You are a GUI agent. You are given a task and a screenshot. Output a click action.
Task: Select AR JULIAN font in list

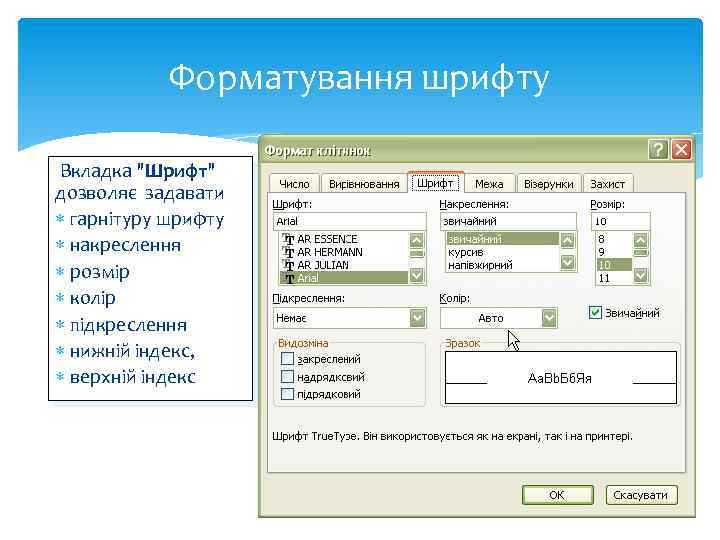click(x=343, y=265)
